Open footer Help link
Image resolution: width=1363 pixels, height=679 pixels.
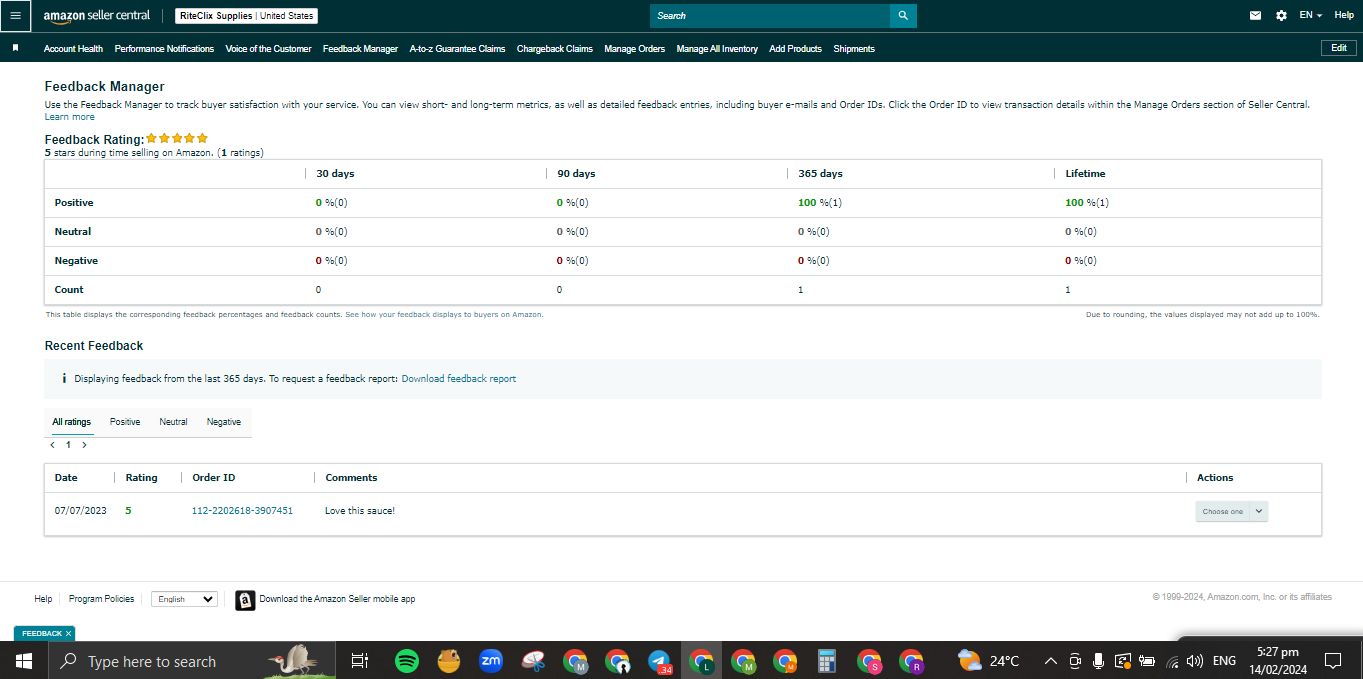point(43,599)
